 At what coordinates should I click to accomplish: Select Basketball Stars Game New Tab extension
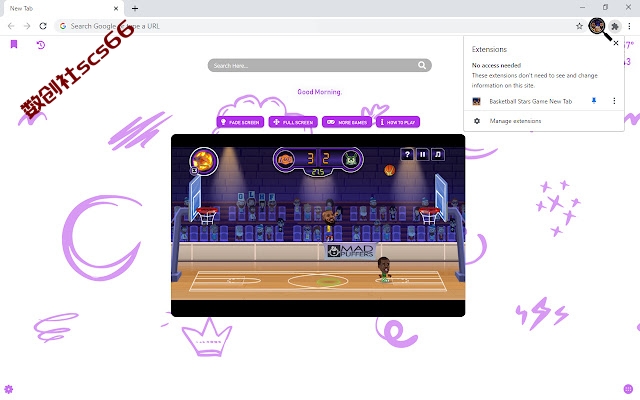point(531,101)
